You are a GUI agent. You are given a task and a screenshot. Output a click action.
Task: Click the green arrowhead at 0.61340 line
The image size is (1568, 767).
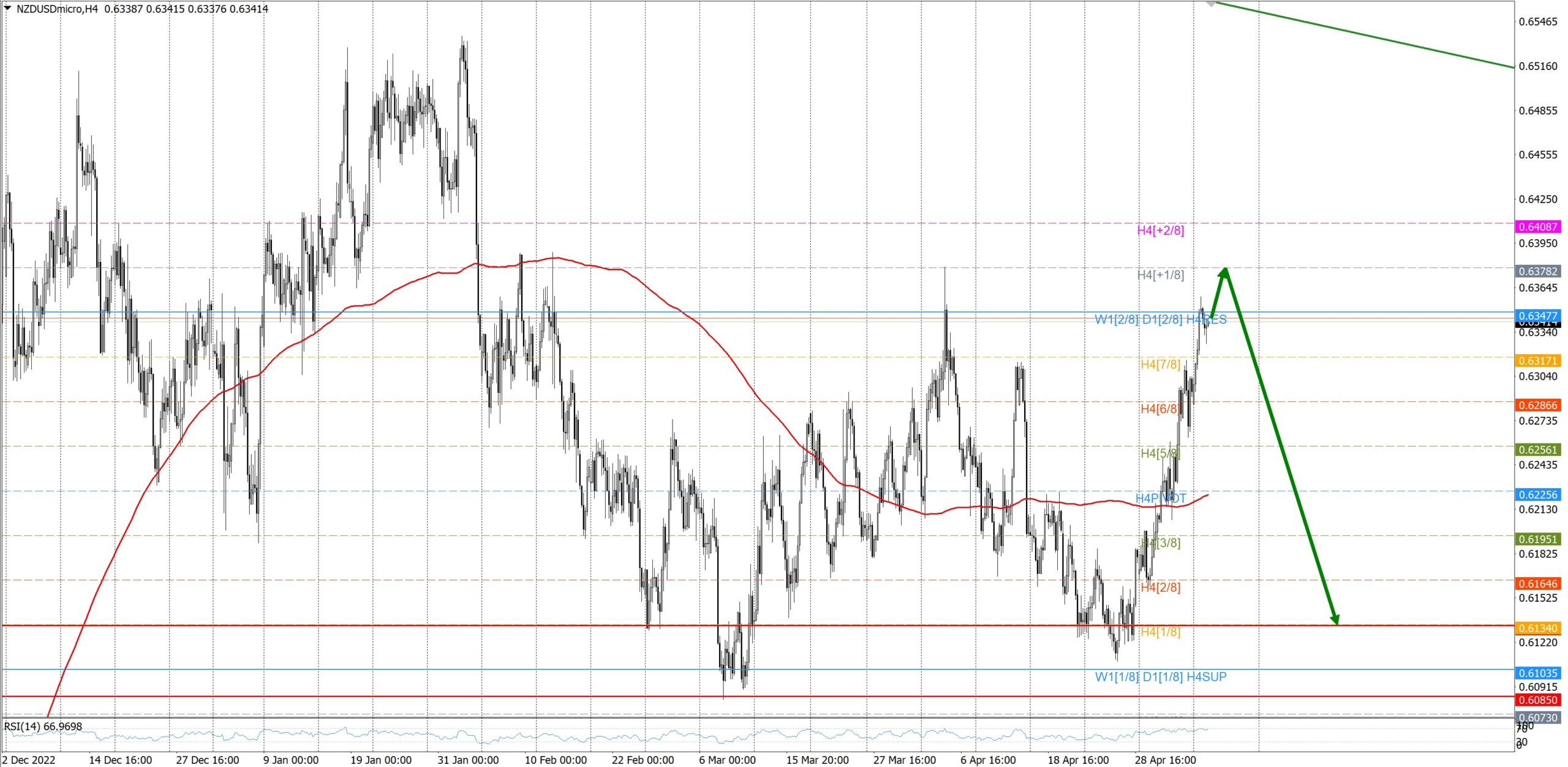pyautogui.click(x=1335, y=620)
